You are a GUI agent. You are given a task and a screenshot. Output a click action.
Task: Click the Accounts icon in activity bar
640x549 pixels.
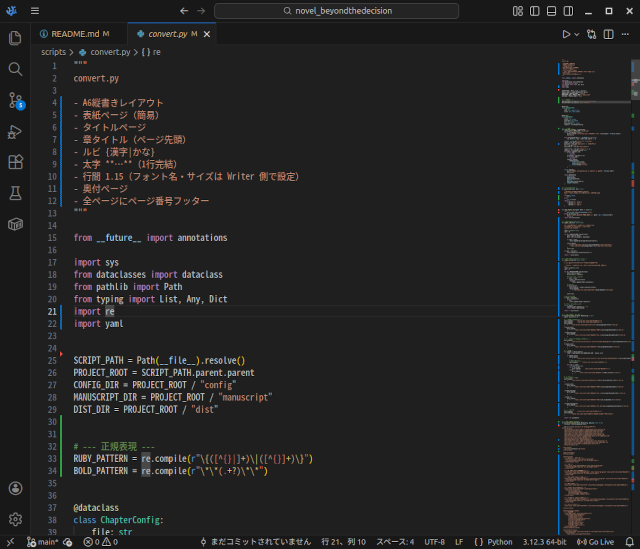tap(15, 488)
